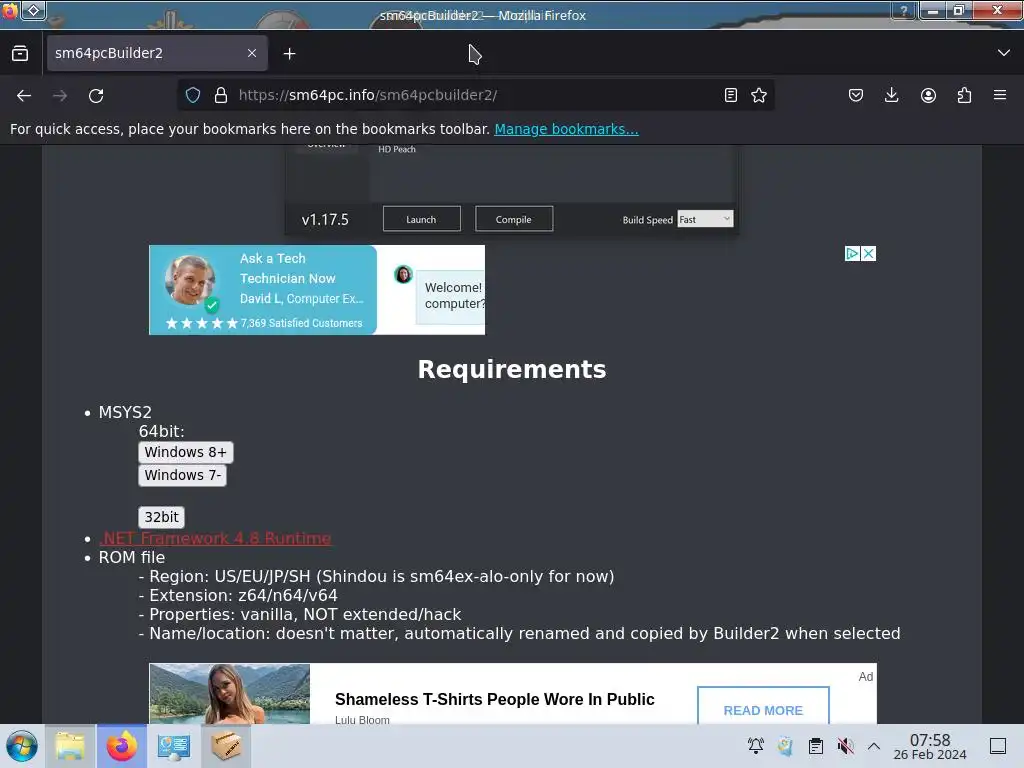Bookmark this page with the star icon
Screen dimensions: 1024x768
click(x=759, y=95)
